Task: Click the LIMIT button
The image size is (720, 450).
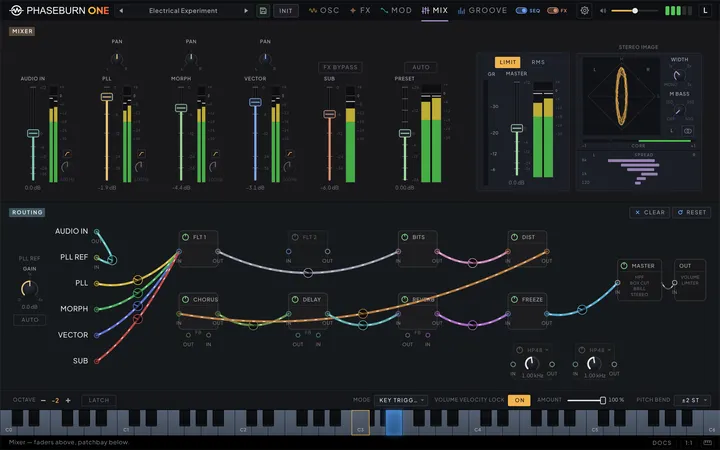Action: point(507,62)
